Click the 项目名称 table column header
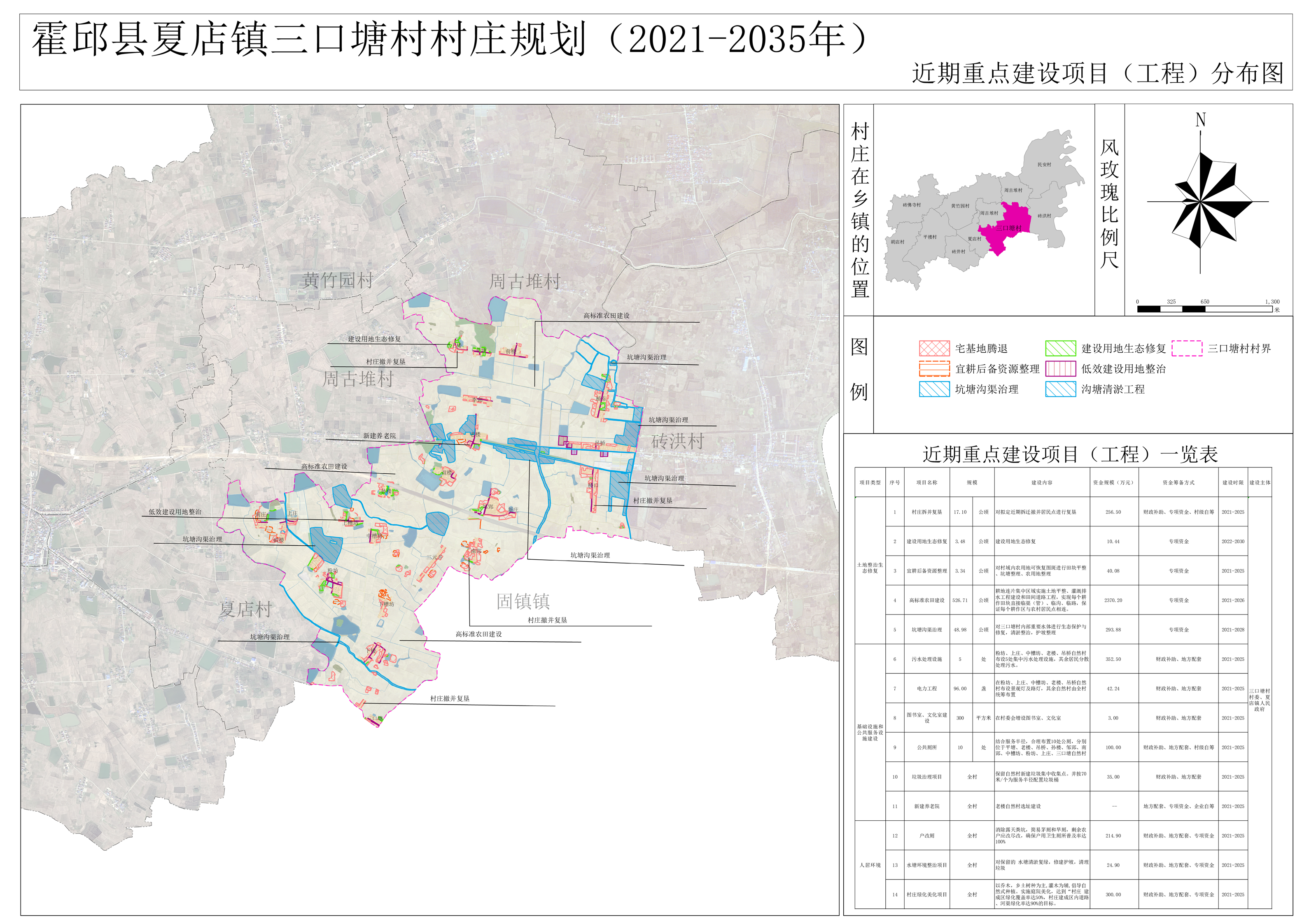 [926, 483]
